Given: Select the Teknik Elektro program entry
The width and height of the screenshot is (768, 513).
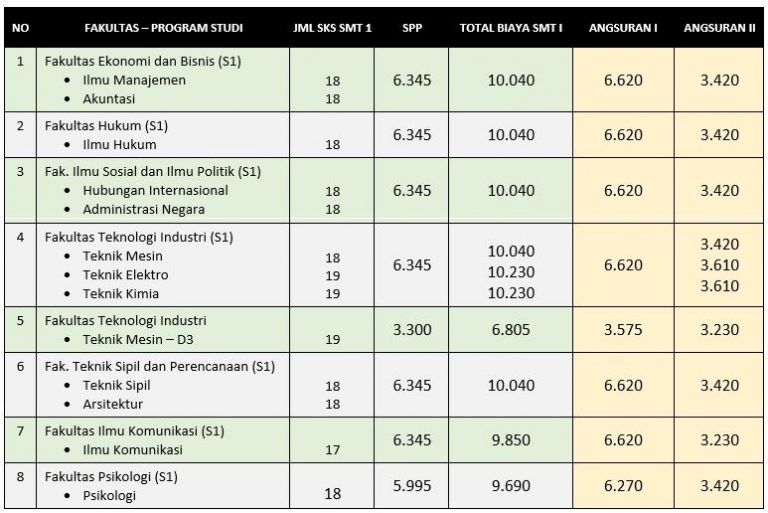Looking at the screenshot, I should tap(125, 274).
